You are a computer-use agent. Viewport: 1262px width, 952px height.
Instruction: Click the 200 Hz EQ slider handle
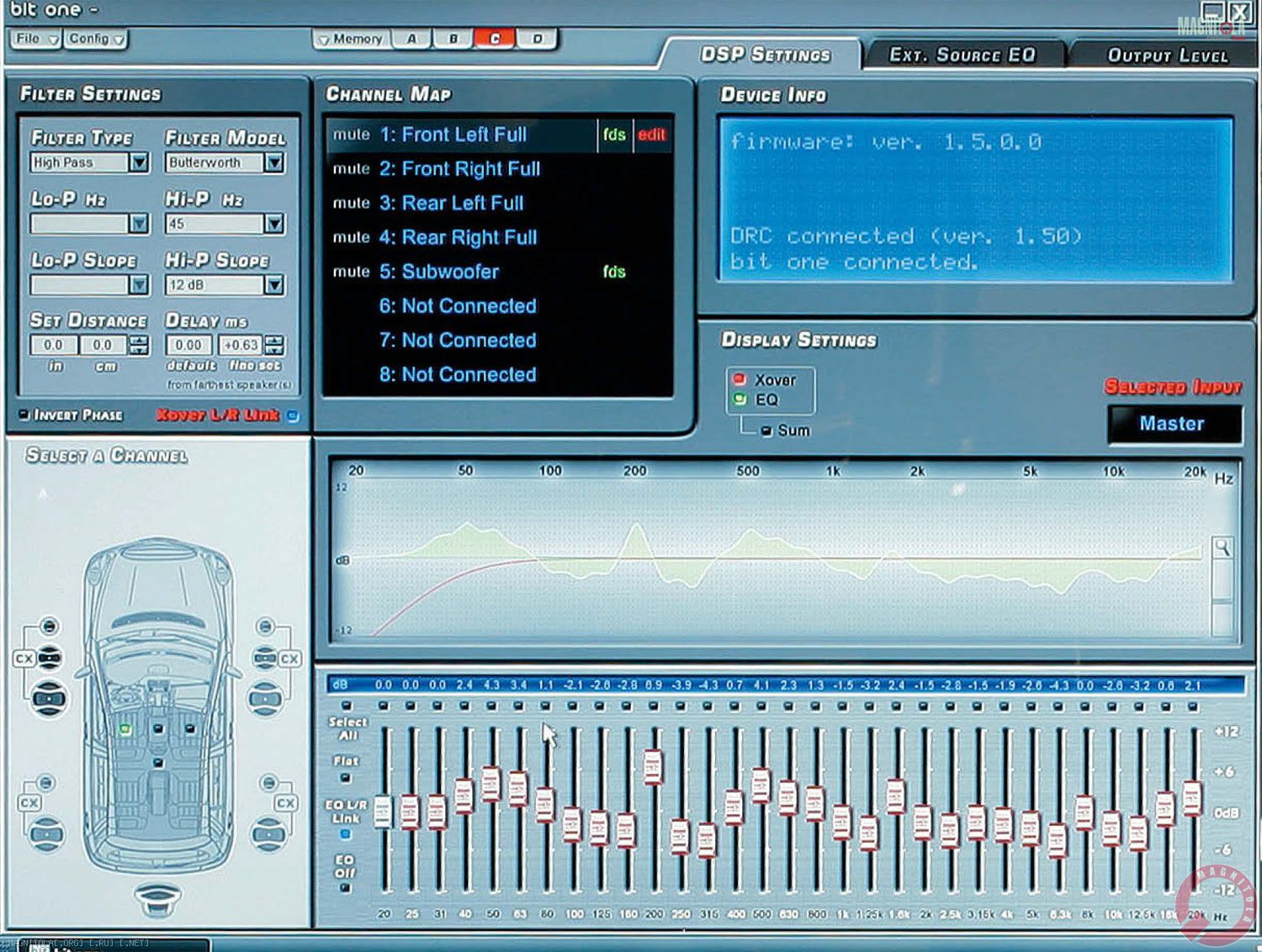coord(653,767)
